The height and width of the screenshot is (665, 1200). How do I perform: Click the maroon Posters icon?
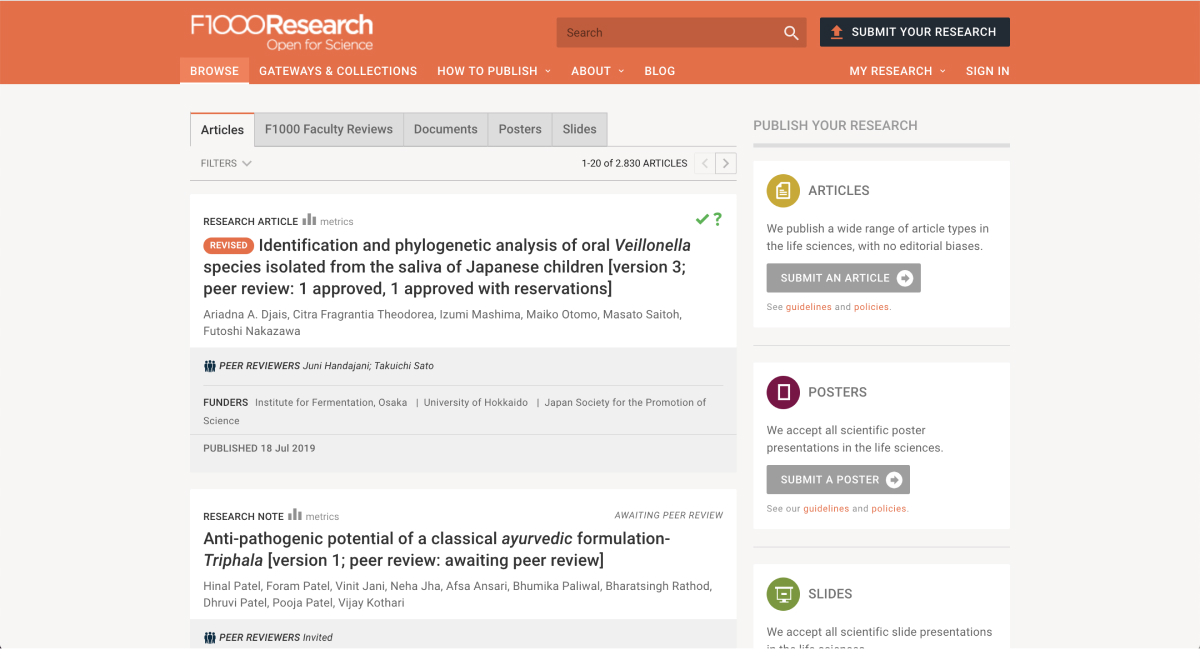[x=783, y=392]
